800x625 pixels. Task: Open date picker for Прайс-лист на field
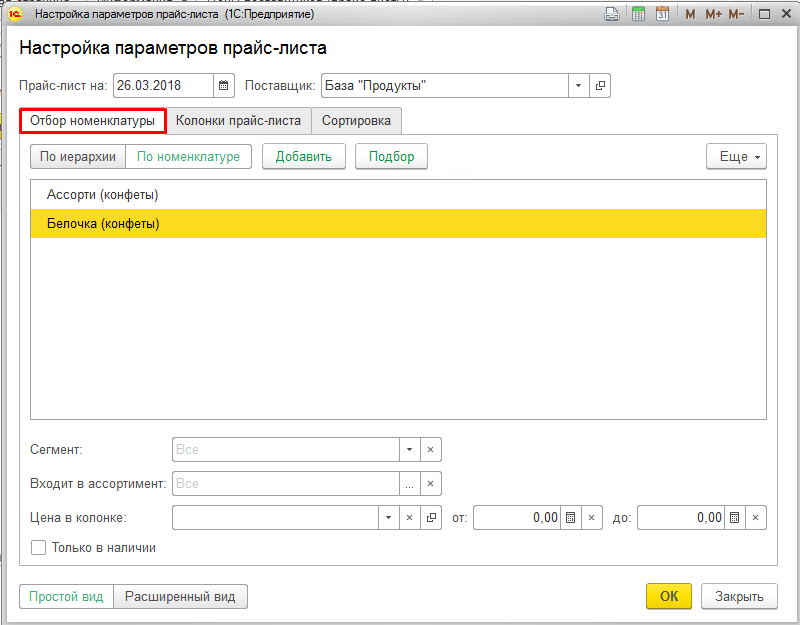pos(224,86)
